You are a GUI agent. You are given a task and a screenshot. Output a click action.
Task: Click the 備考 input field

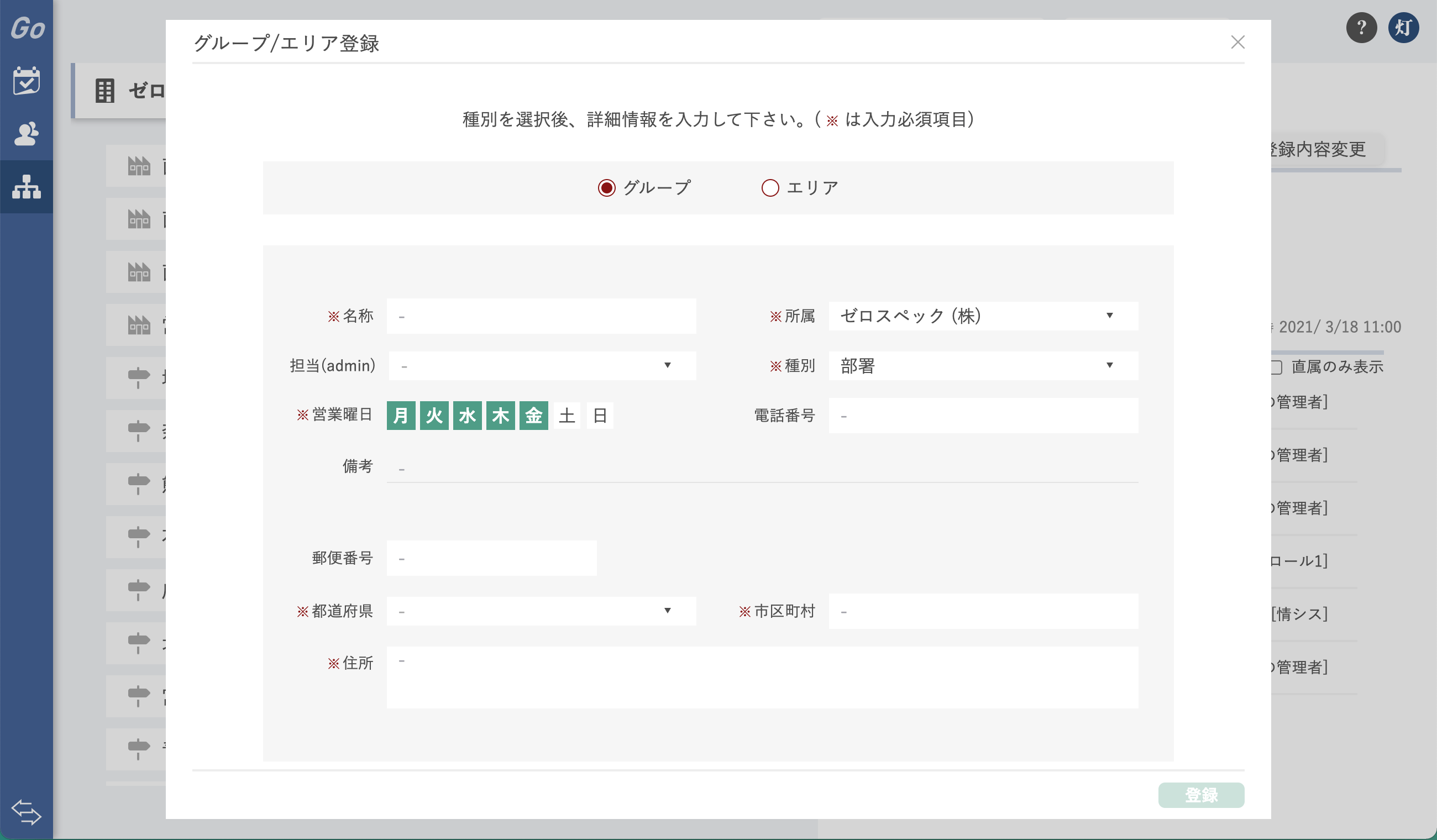tap(762, 468)
